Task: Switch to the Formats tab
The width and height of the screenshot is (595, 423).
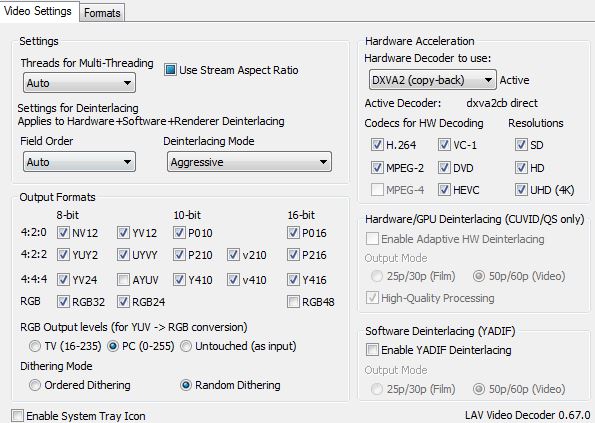Action: click(x=102, y=13)
